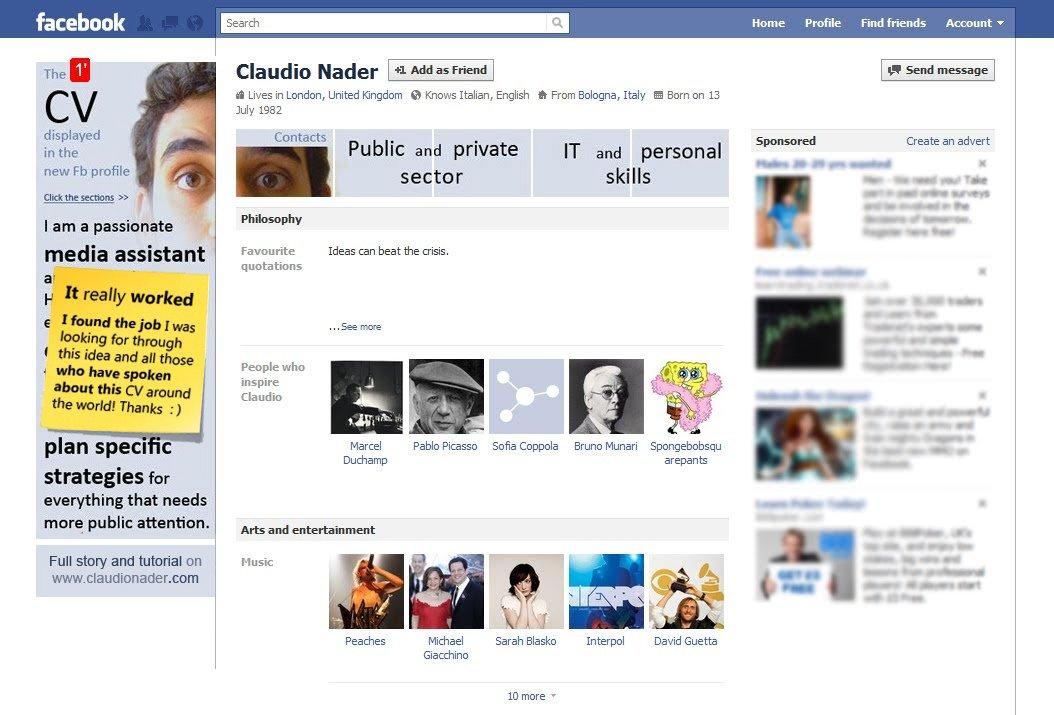Image resolution: width=1054 pixels, height=715 pixels.
Task: Open London, United Kingdom link
Action: tap(344, 95)
